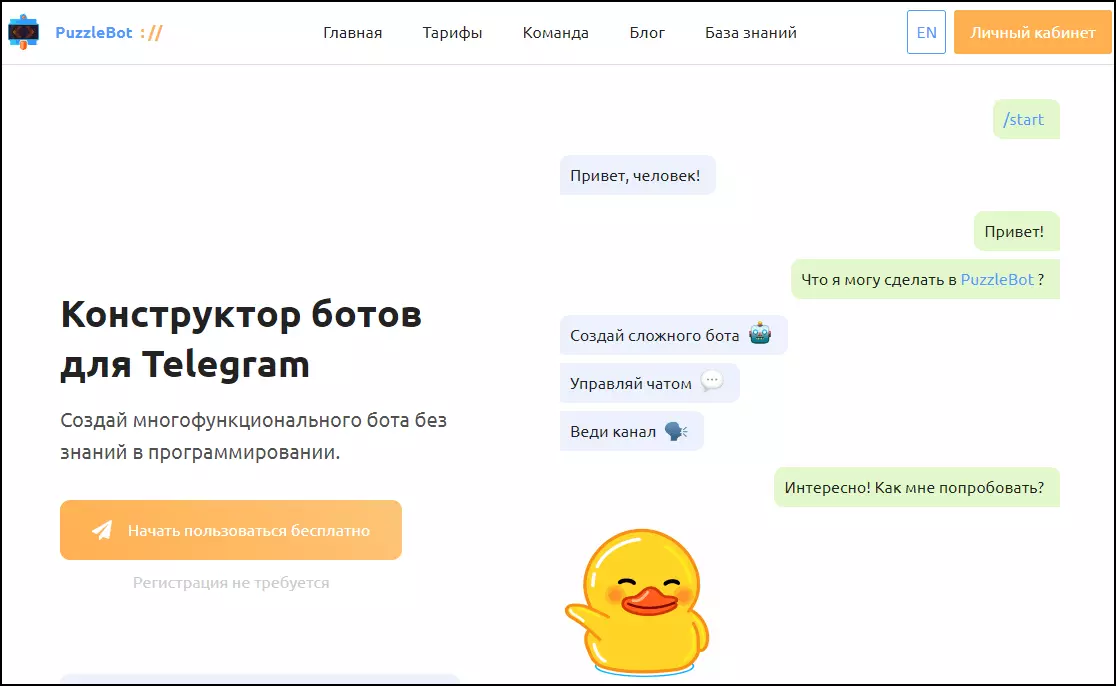
Task: Click the robot emoji in Создай сложного бота
Action: pos(760,334)
